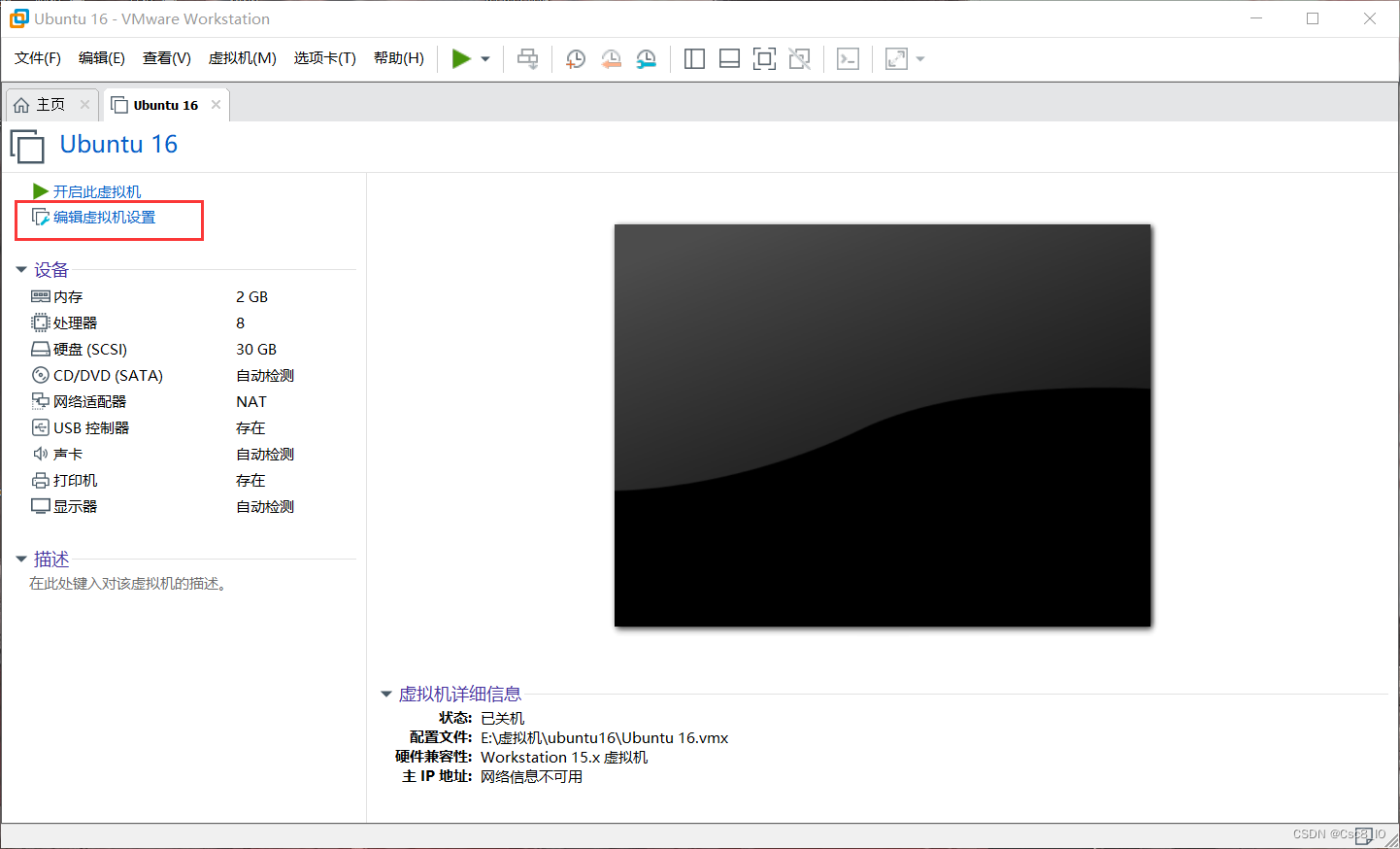Open the 编辑(E) menu
The width and height of the screenshot is (1400, 849).
click(102, 58)
